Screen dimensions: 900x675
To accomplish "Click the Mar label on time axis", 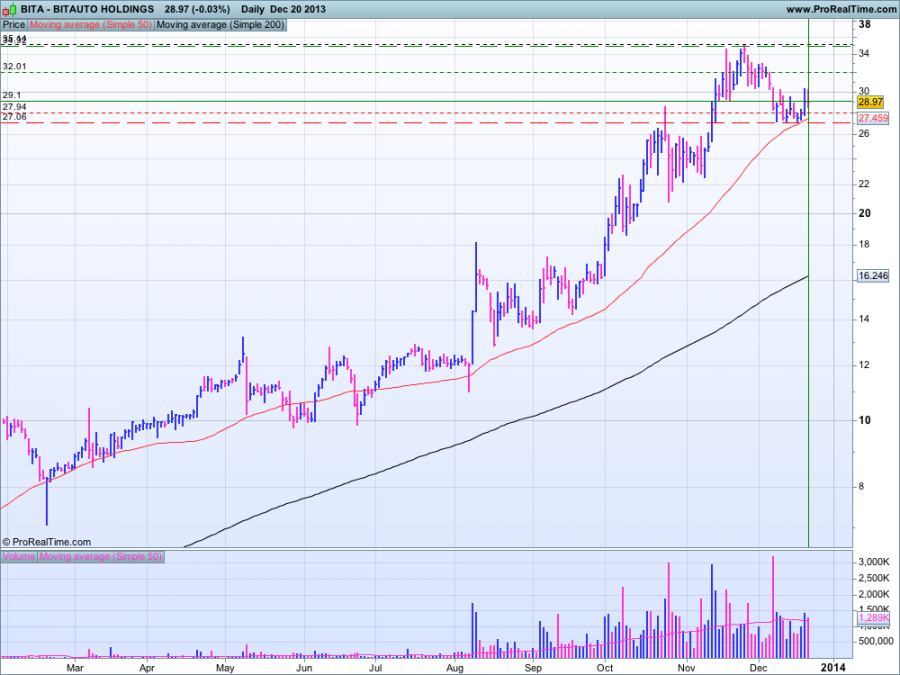I will tap(75, 668).
